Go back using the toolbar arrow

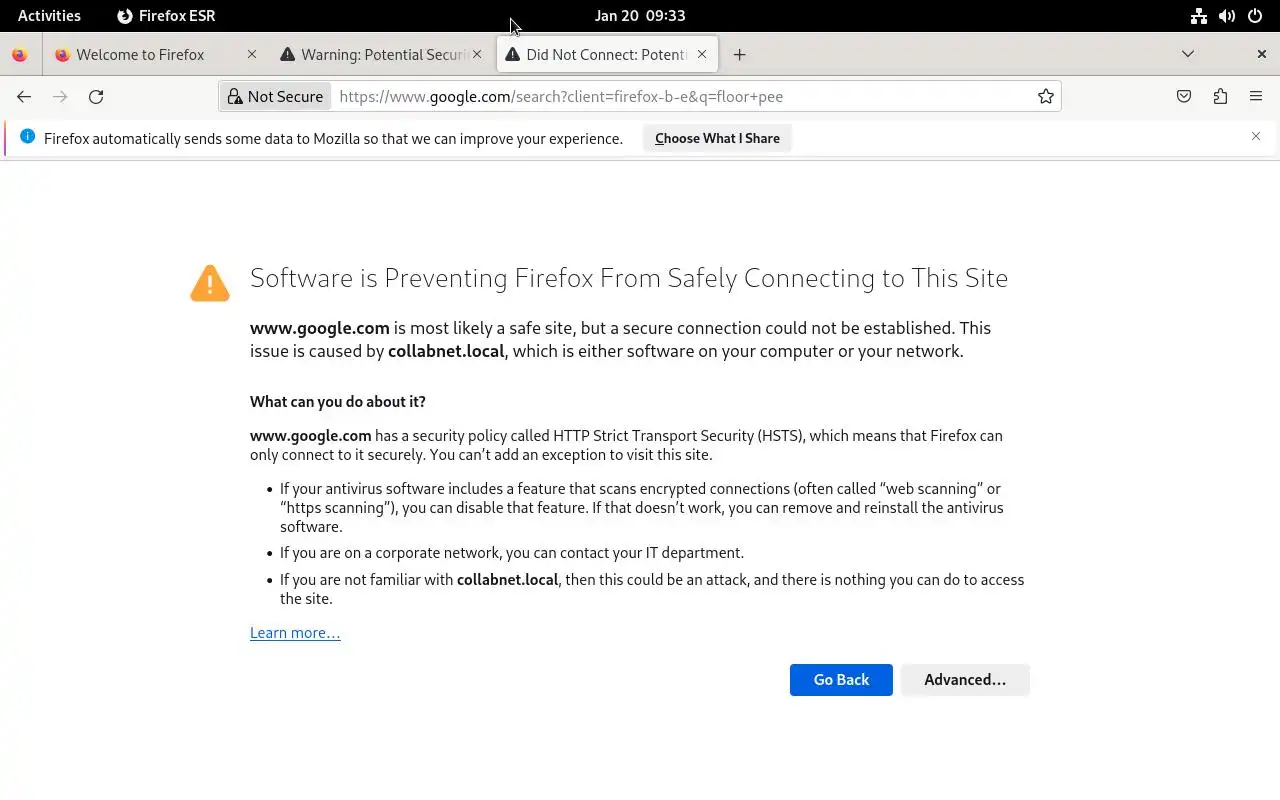[24, 97]
